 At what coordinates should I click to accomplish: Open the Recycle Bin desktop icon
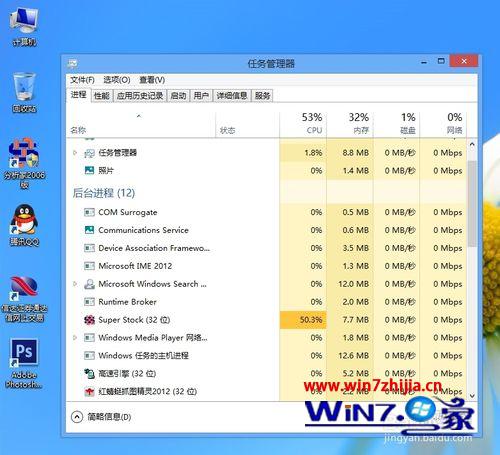[24, 92]
